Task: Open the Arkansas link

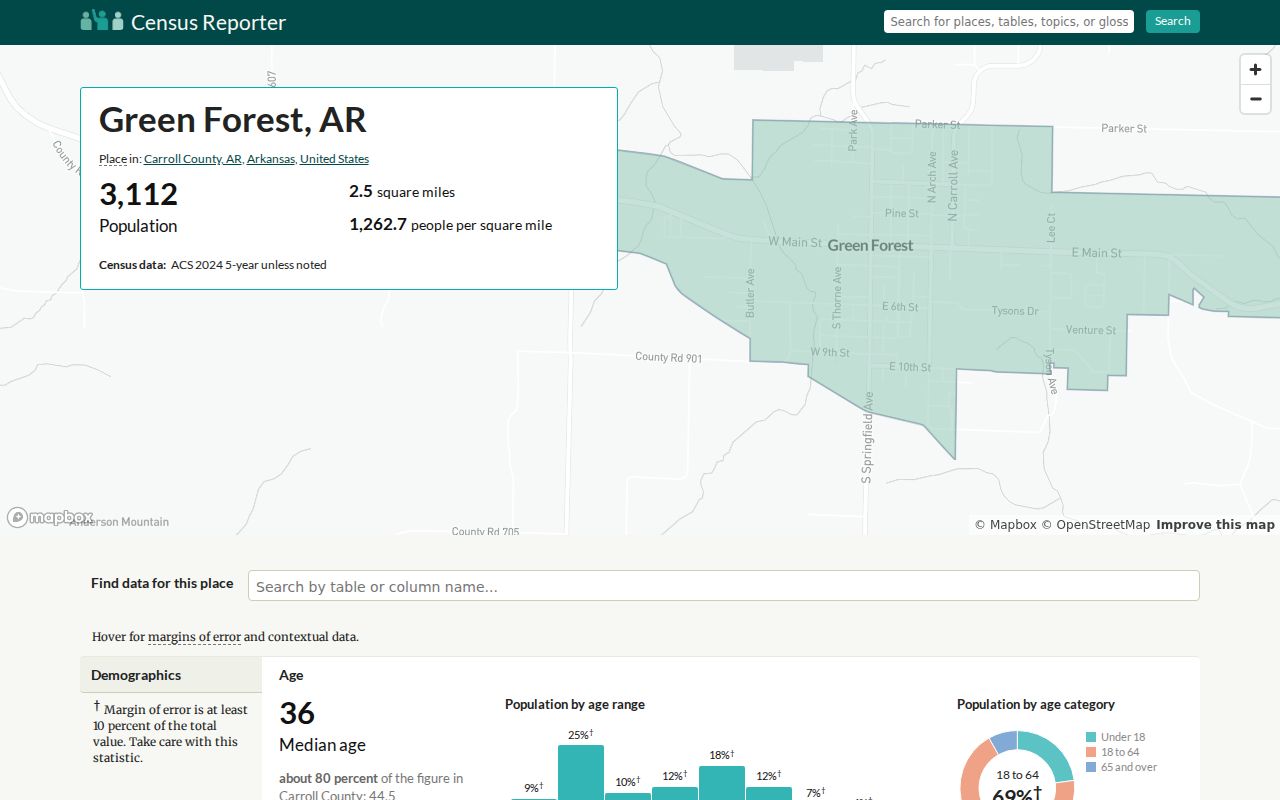Action: point(271,159)
